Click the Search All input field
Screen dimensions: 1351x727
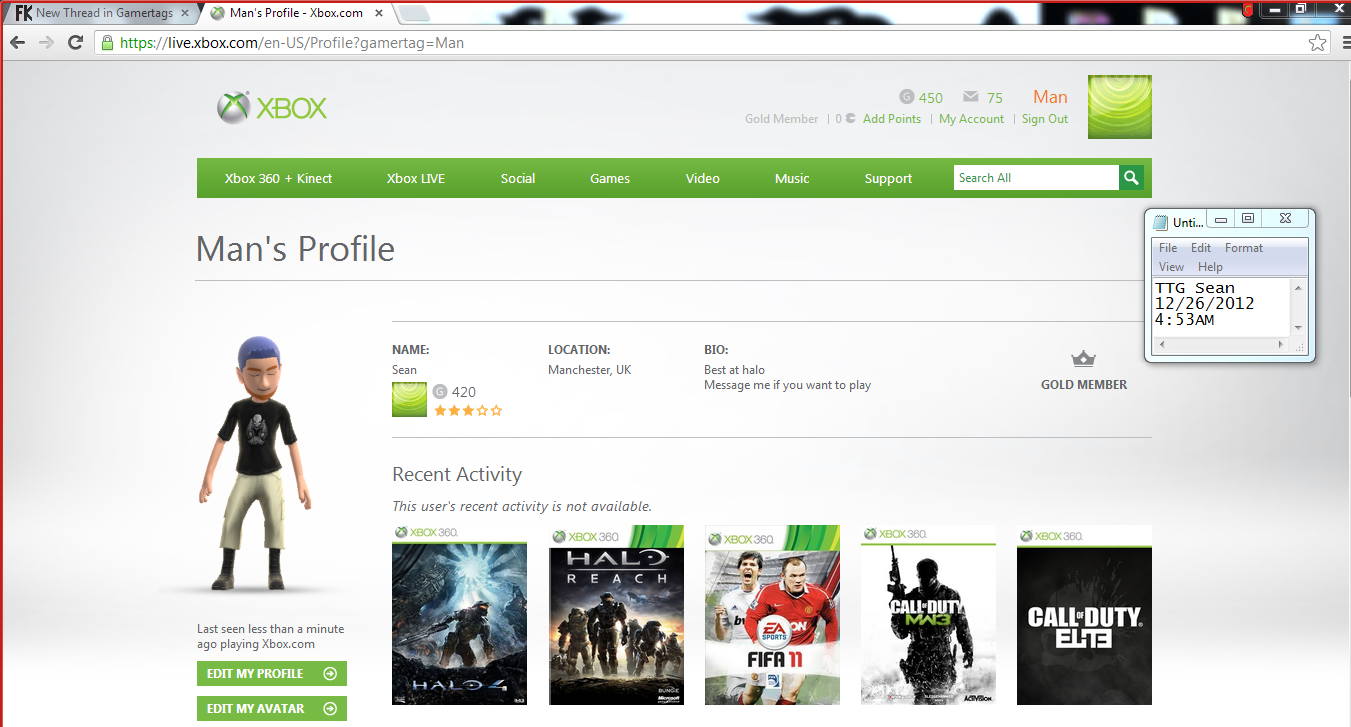(x=1036, y=178)
